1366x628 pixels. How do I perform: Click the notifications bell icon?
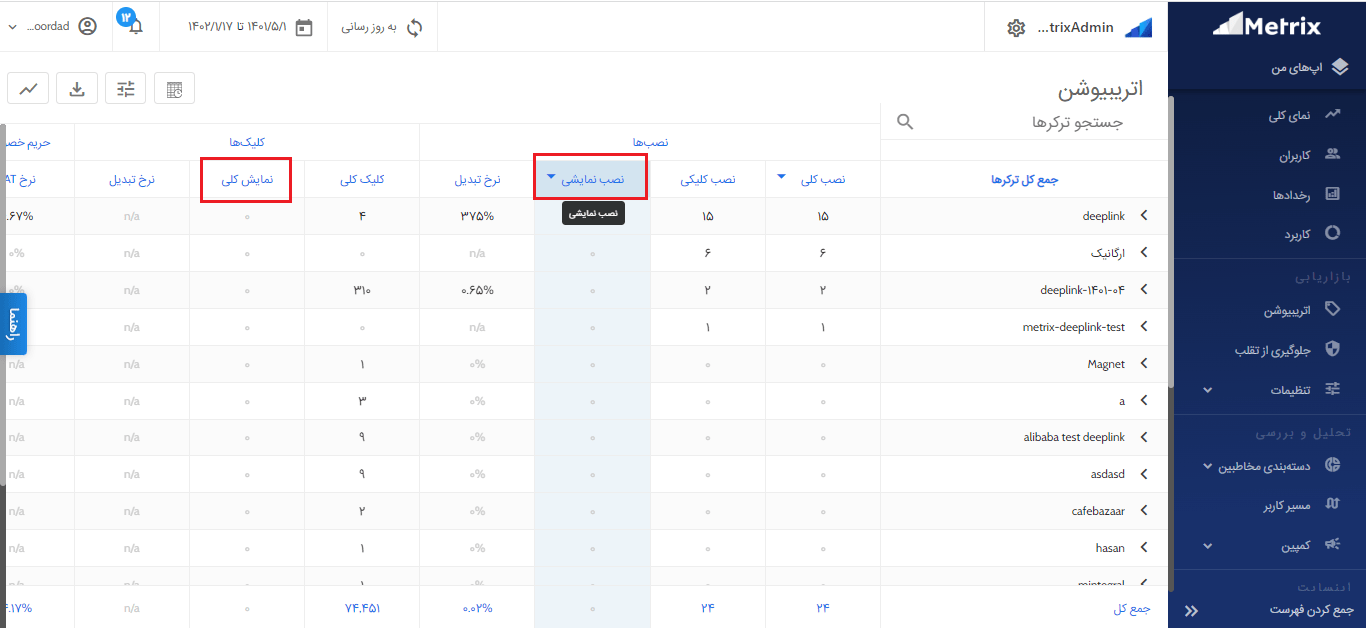(135, 27)
